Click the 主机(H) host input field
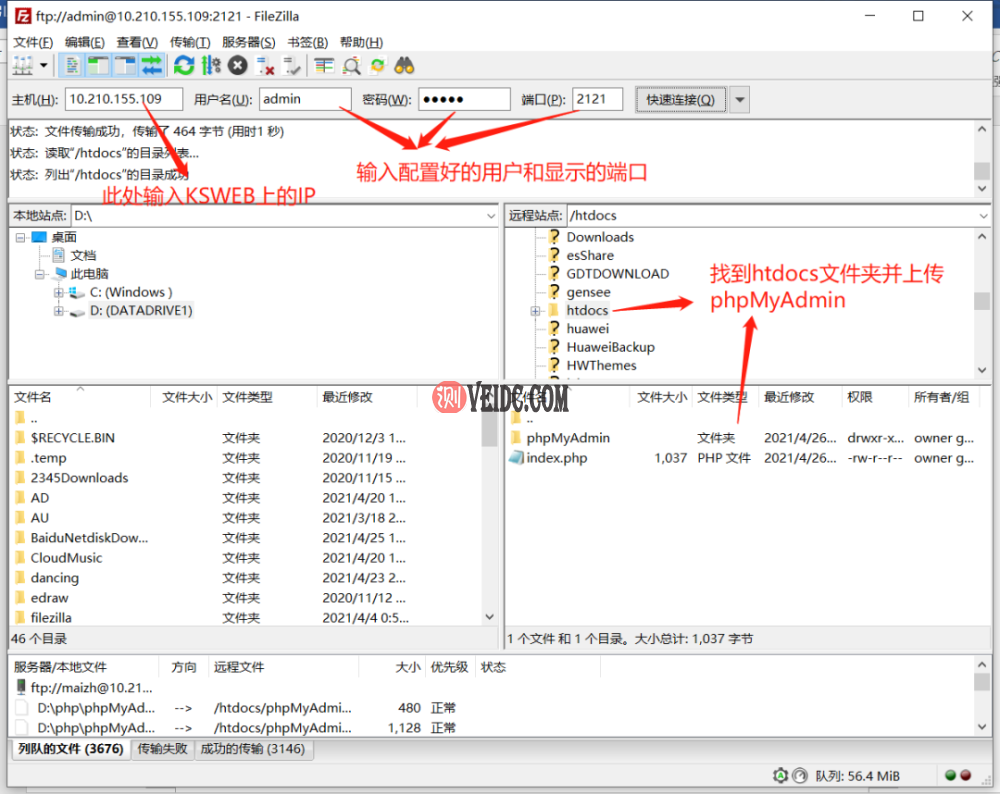 pos(124,99)
